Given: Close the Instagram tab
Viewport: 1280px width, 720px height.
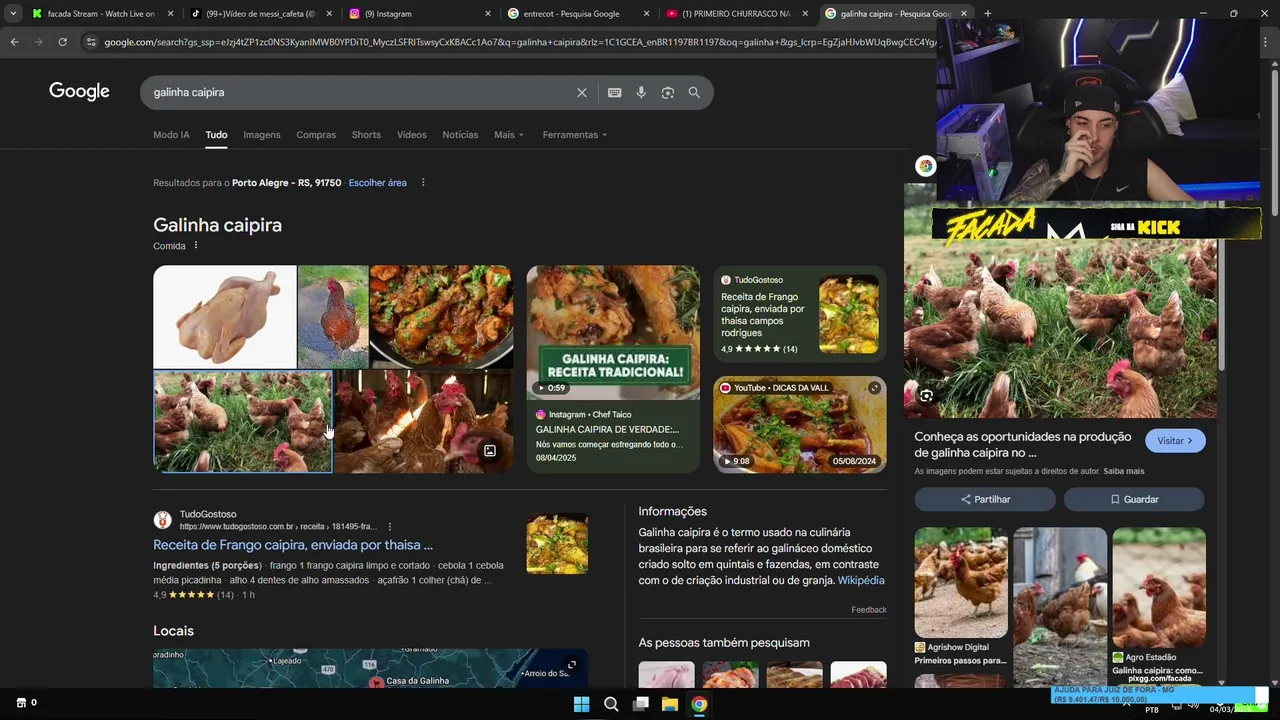Looking at the screenshot, I should coord(488,13).
